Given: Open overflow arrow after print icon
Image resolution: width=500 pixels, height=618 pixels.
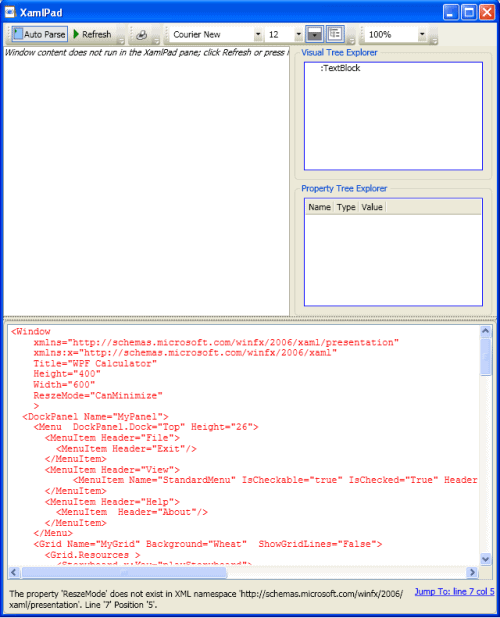Looking at the screenshot, I should click(156, 41).
